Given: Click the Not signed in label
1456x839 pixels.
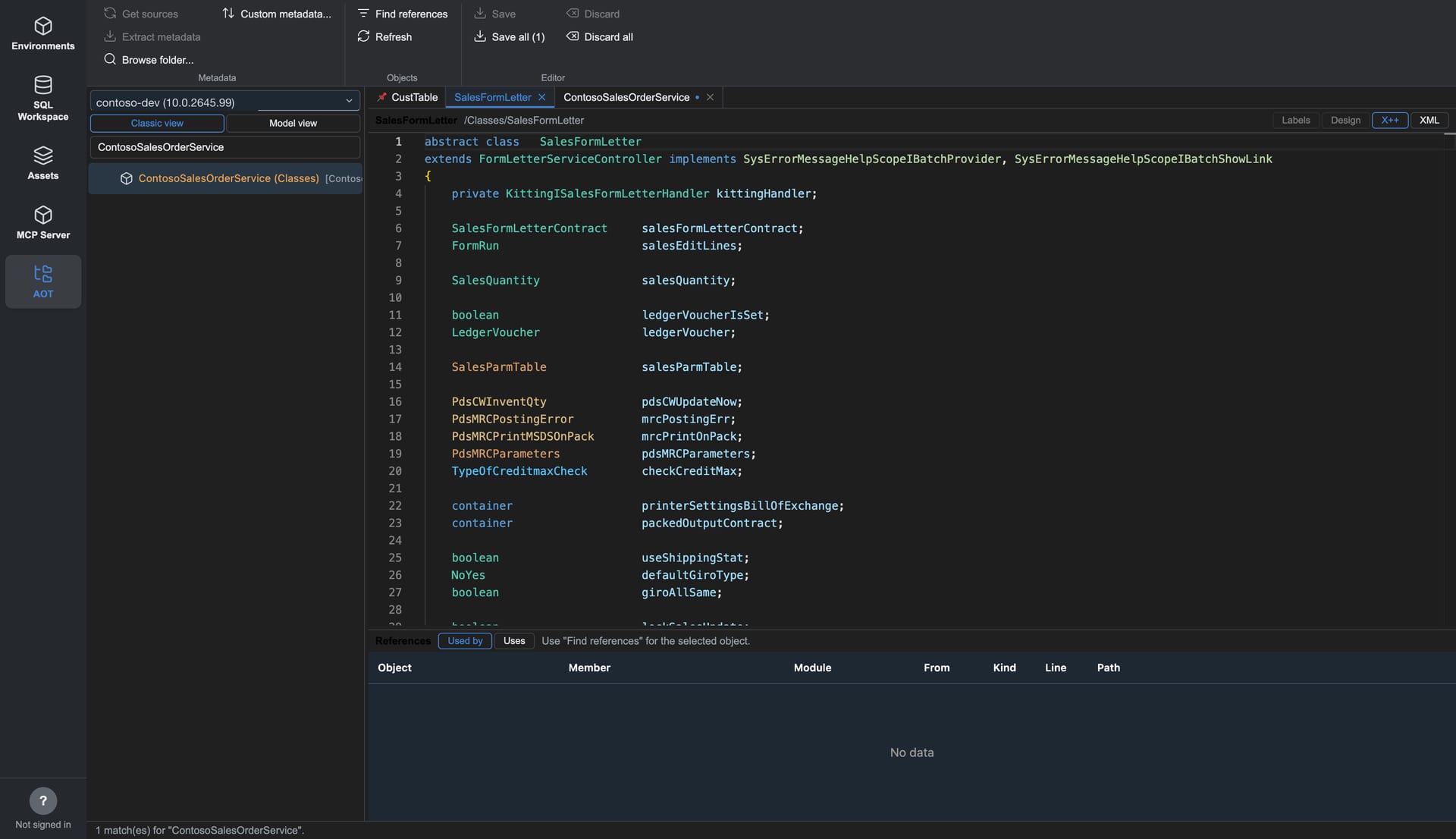Looking at the screenshot, I should coord(43,825).
